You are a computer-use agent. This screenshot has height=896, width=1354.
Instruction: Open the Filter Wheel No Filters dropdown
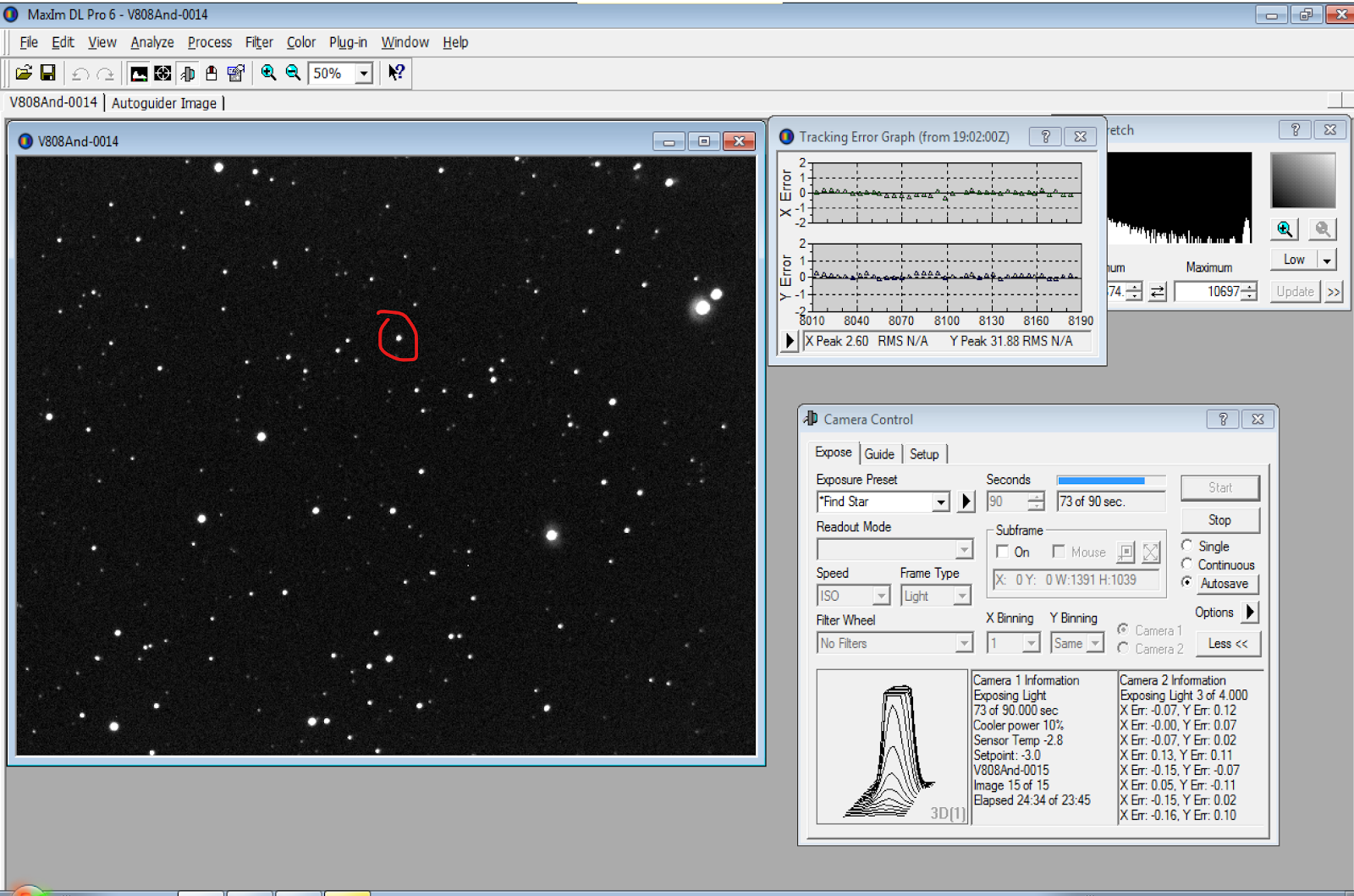click(x=964, y=643)
